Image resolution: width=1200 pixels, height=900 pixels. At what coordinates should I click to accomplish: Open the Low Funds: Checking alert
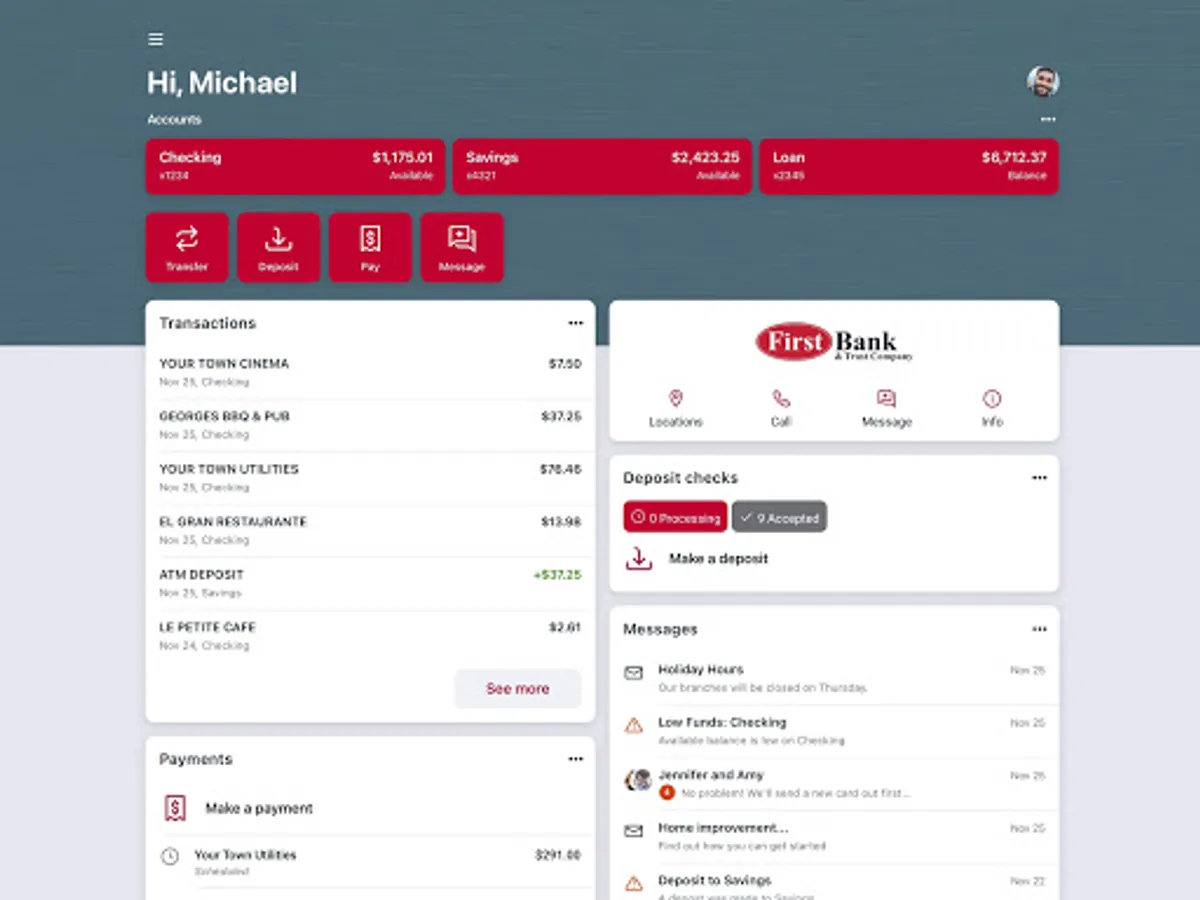[x=834, y=731]
